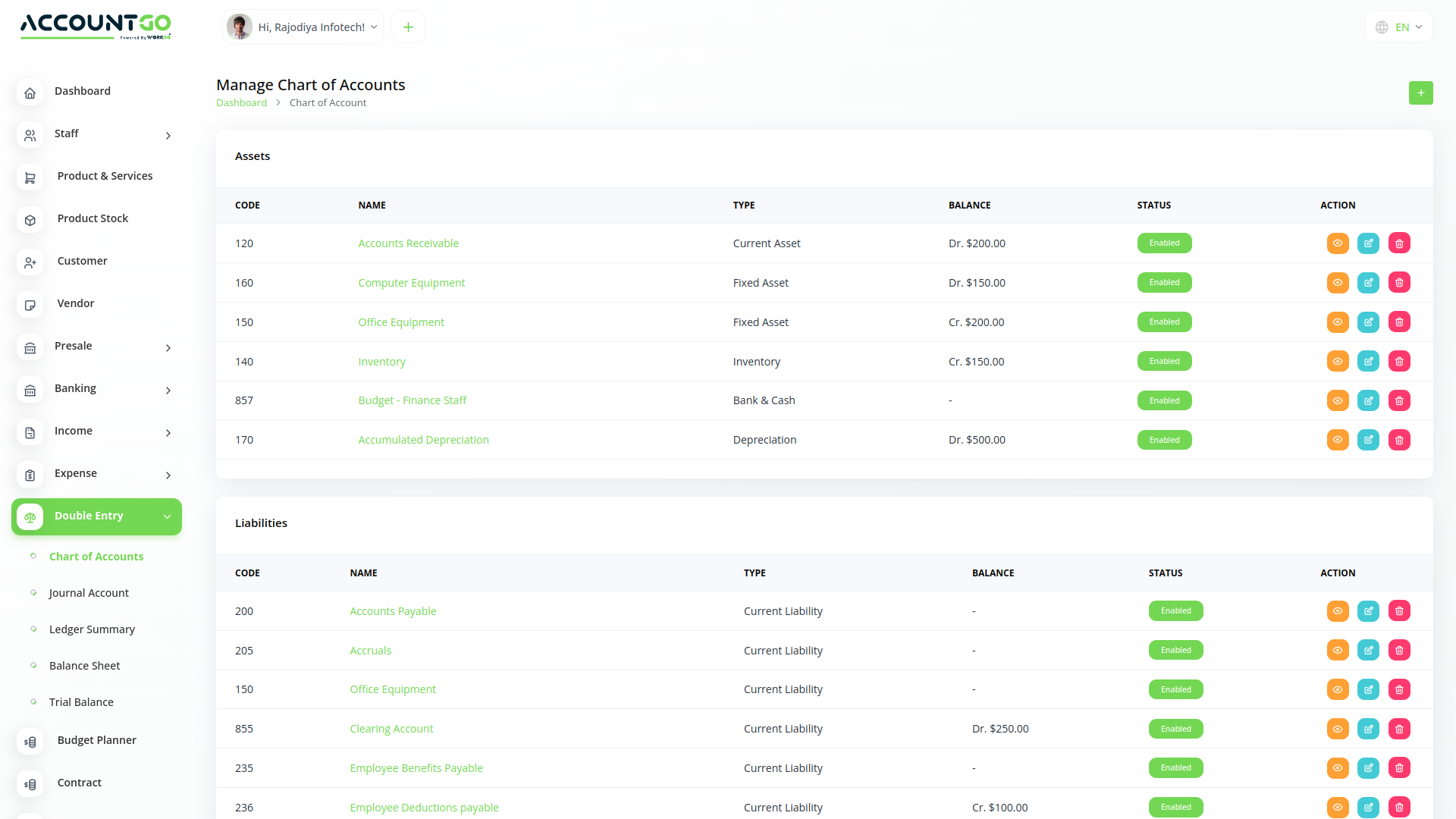Edit the Computer Equipment account

pos(1368,283)
